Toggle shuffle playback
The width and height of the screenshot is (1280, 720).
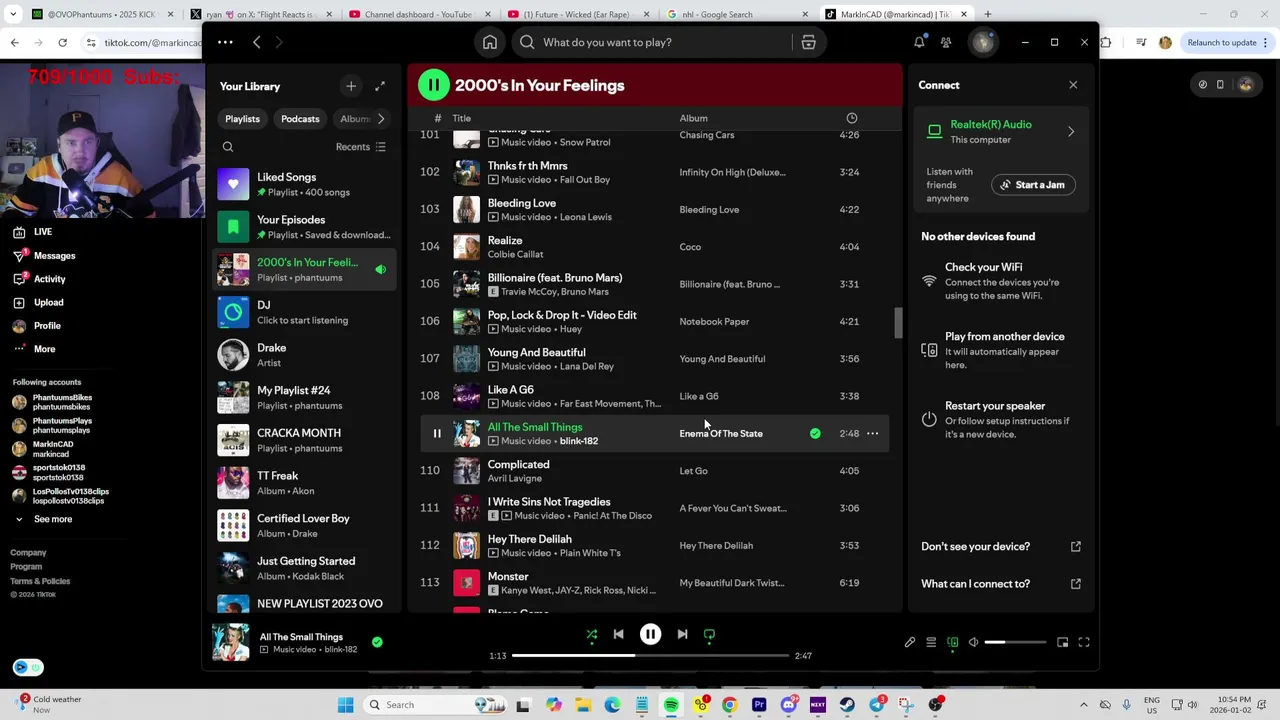(x=591, y=634)
